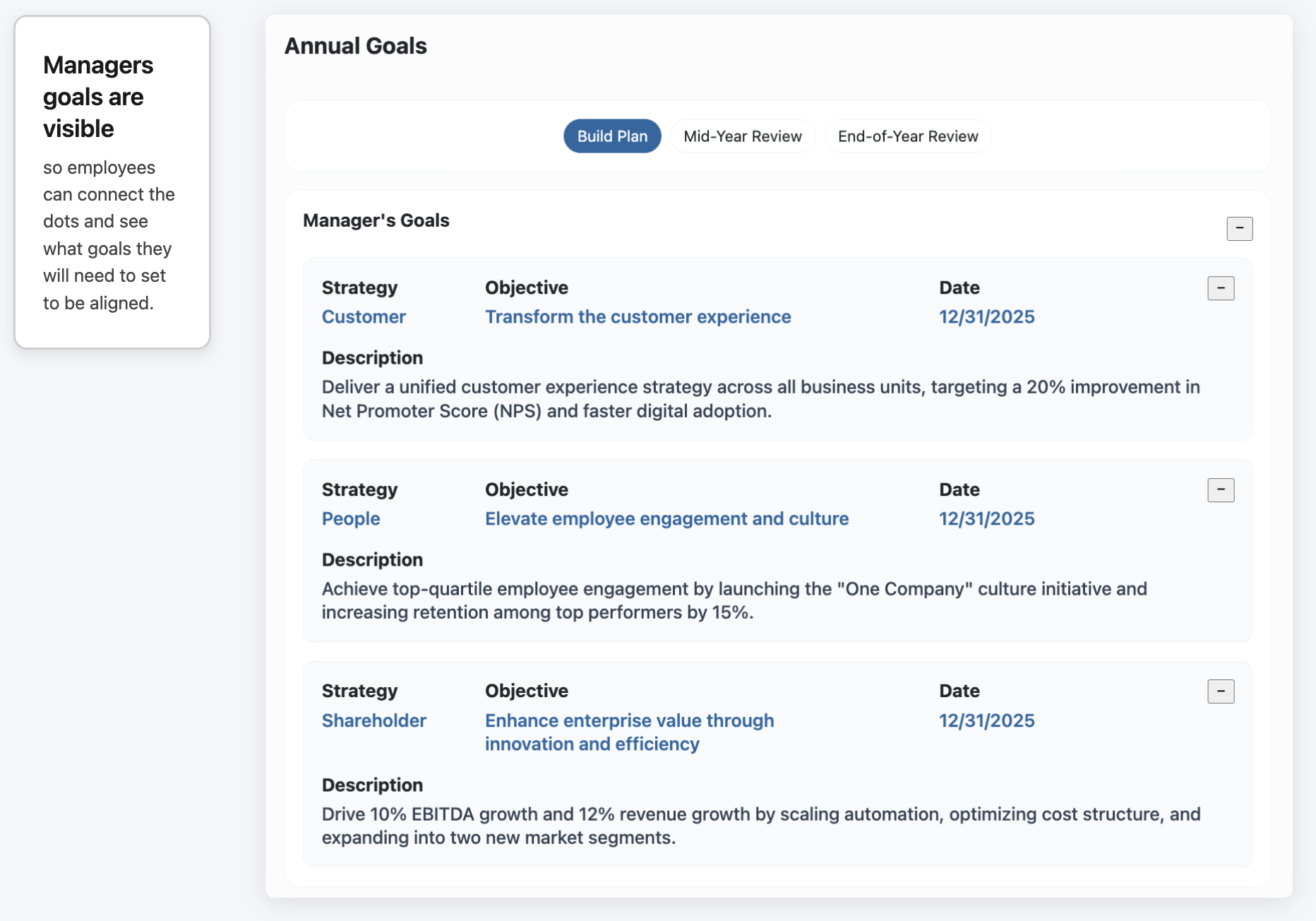Open 'Enhance enterprise value through innovation' objective

629,732
